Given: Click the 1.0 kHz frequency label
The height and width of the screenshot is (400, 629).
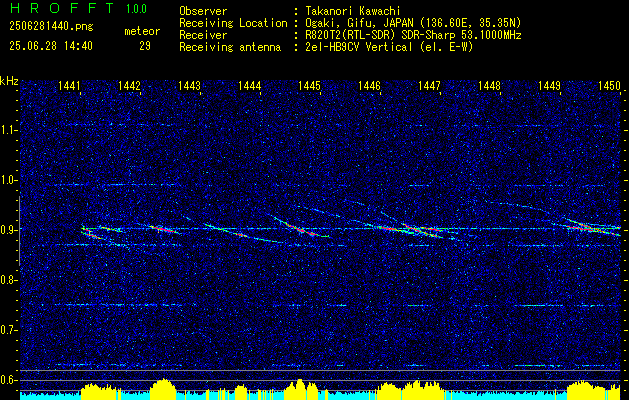Looking at the screenshot, I should (7, 180).
